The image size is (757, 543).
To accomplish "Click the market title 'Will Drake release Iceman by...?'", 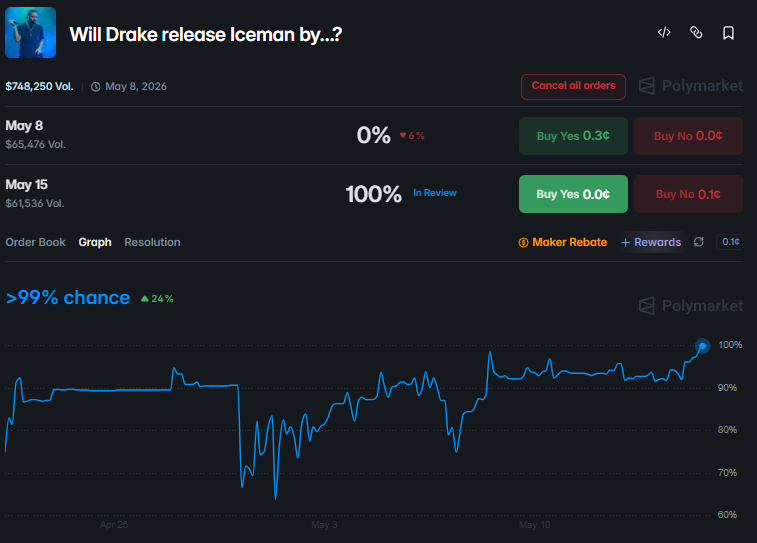I will 206,34.
